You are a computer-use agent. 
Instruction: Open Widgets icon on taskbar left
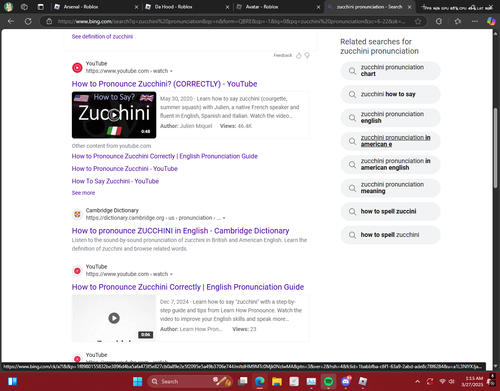[12, 381]
